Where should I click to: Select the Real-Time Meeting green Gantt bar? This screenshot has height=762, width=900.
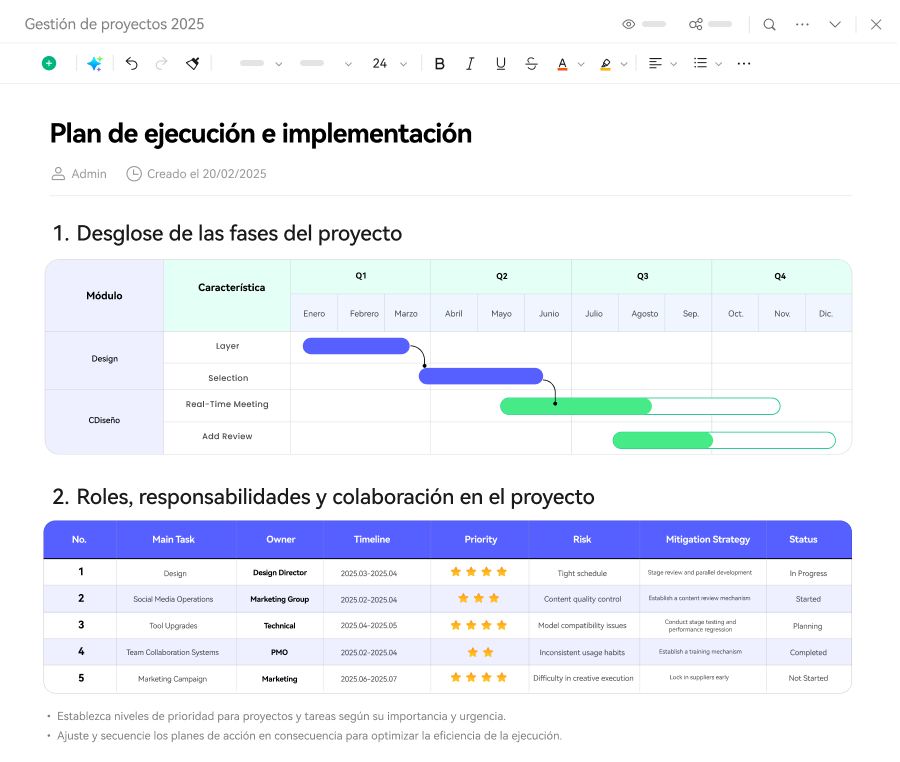pos(576,406)
